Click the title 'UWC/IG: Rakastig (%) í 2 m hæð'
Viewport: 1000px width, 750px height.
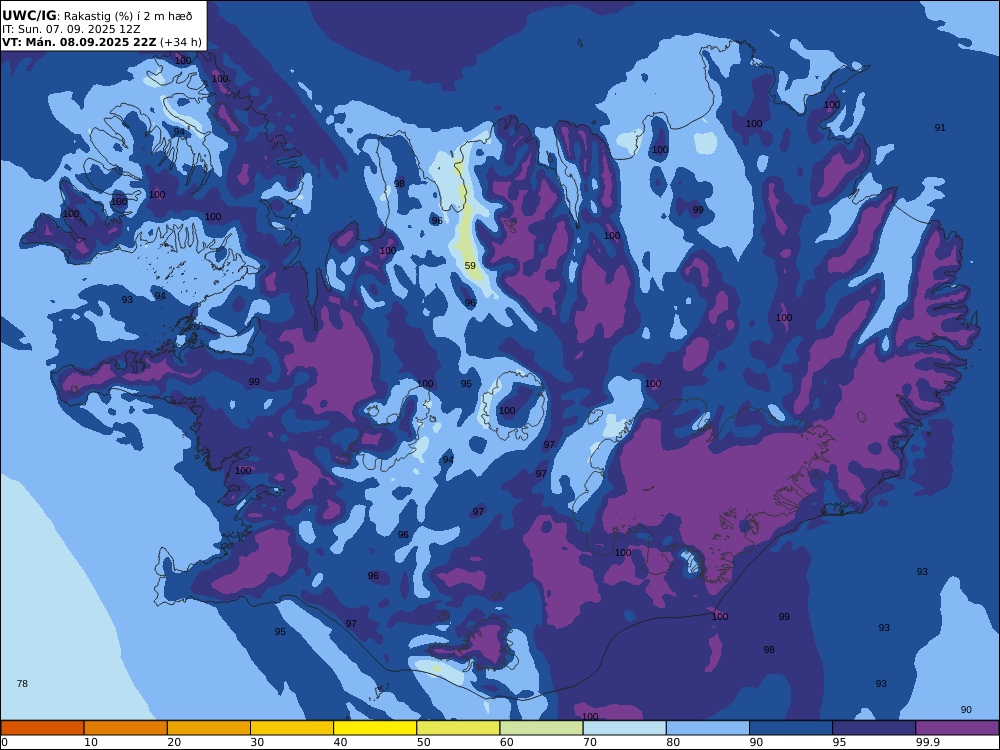coord(97,16)
